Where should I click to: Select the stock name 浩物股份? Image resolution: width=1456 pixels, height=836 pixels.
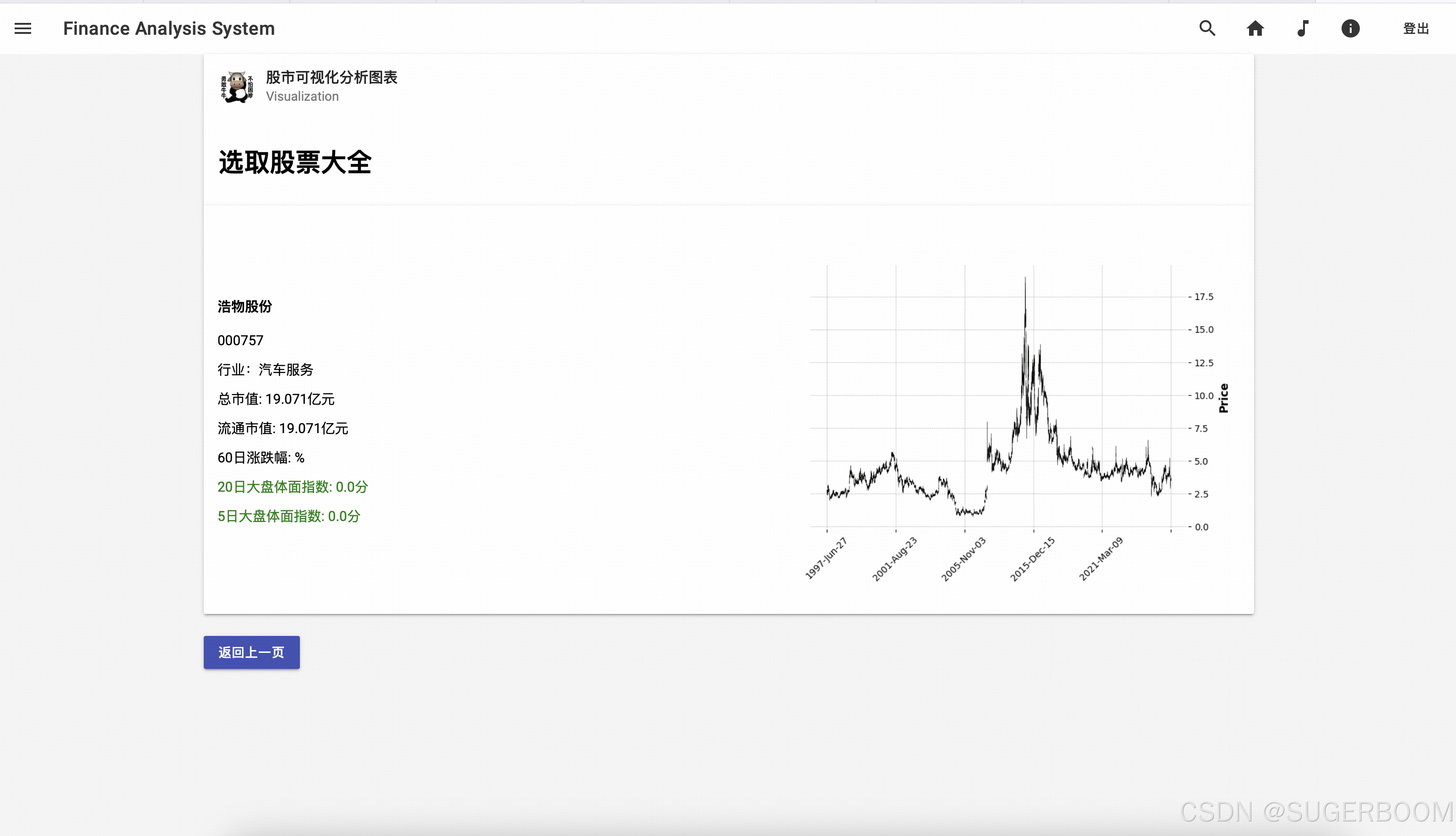coord(244,307)
